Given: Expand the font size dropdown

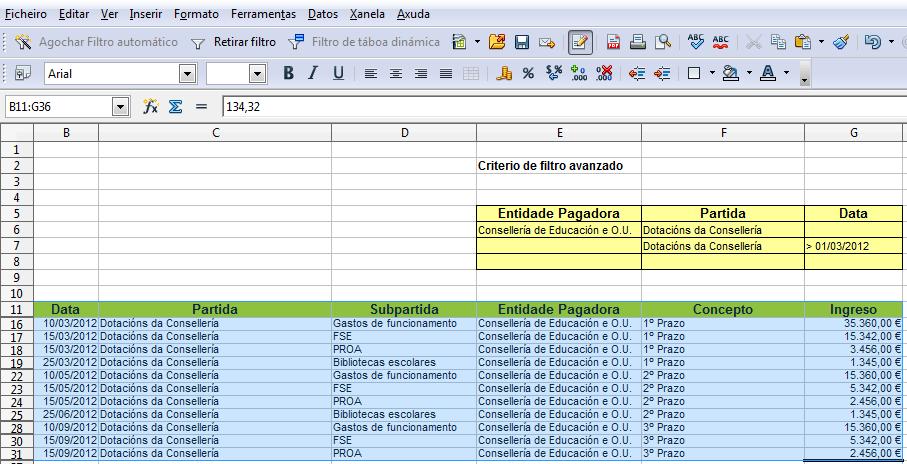Looking at the screenshot, I should pos(257,73).
